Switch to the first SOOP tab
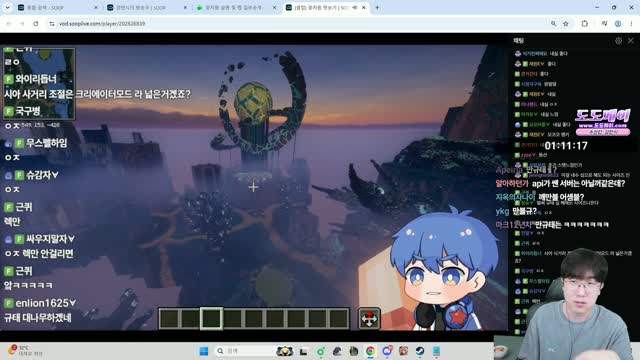 (x=57, y=7)
